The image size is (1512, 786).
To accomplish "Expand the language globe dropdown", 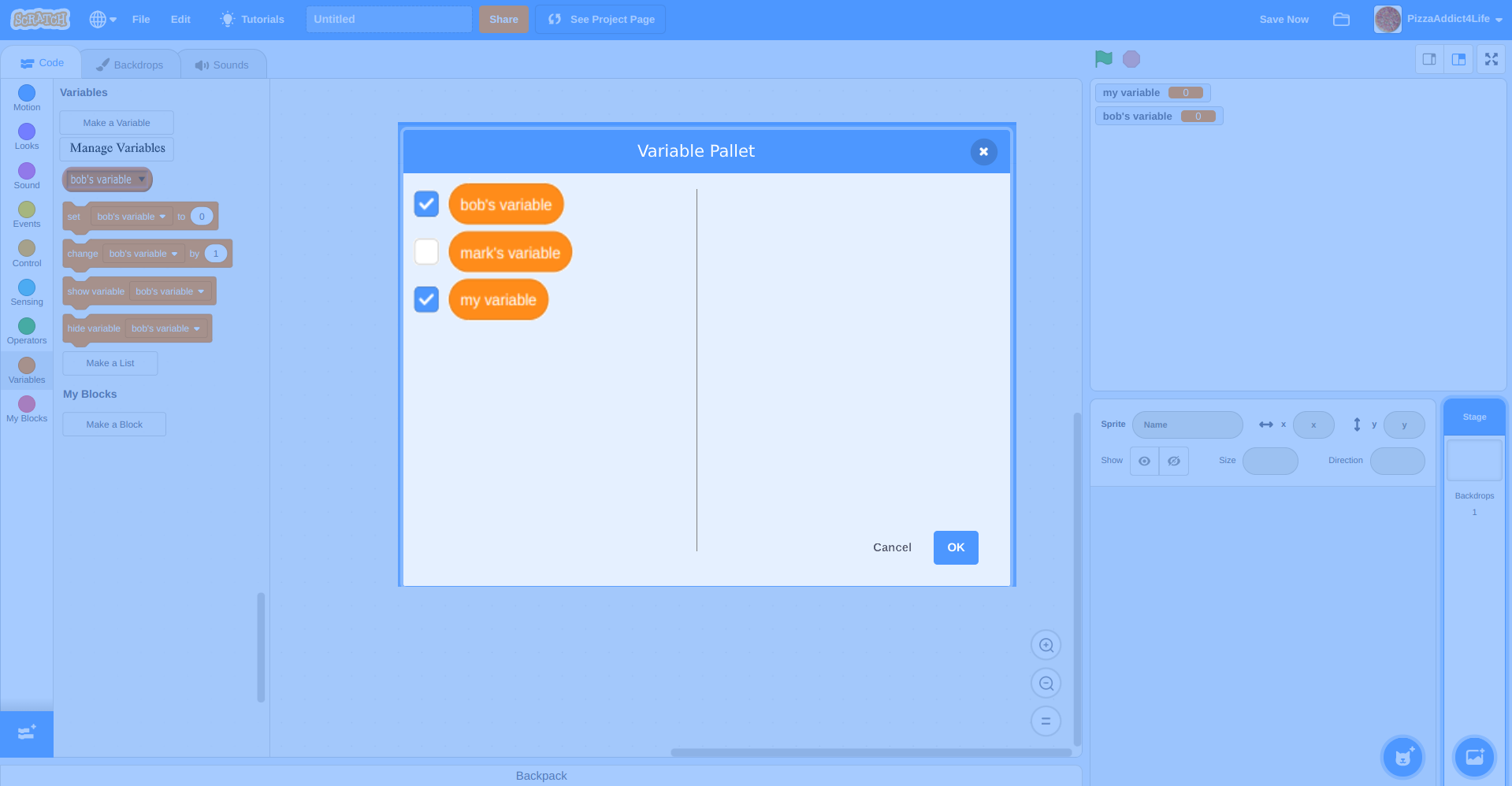I will pos(102,20).
